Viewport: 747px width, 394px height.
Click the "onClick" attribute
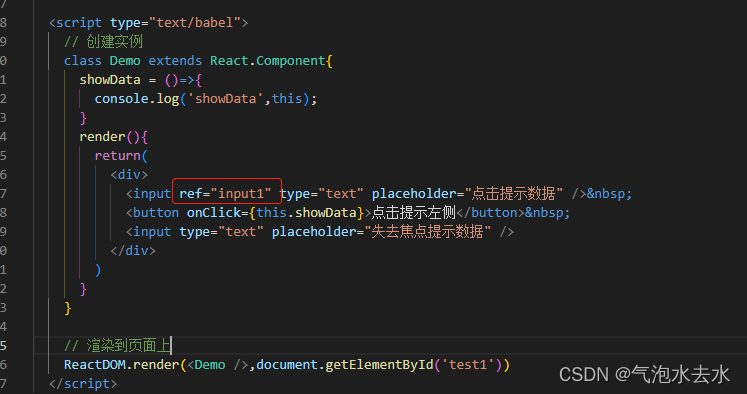click(214, 212)
